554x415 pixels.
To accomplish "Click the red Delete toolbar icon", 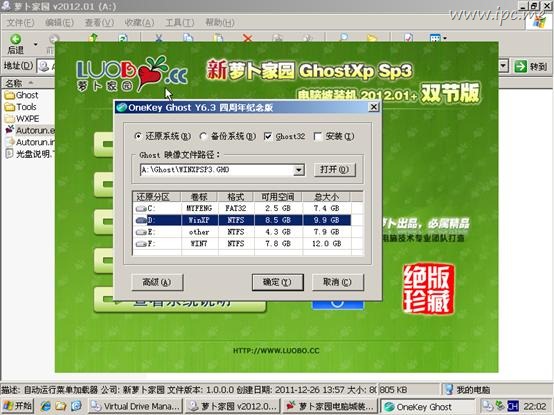I will click(x=248, y=38).
